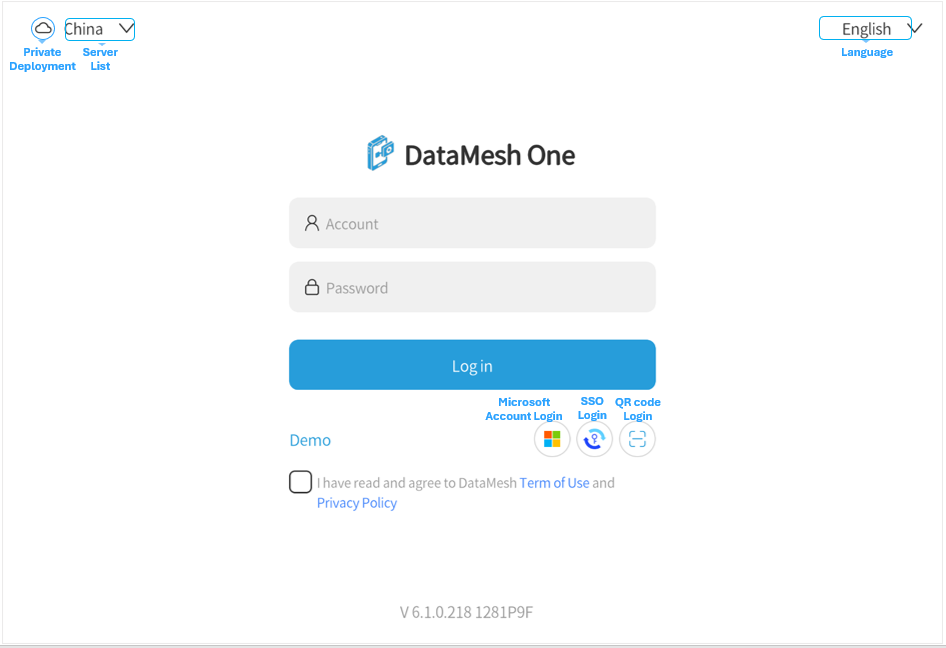Open the Privacy Policy link
Viewport: 946px width, 648px height.
click(357, 503)
